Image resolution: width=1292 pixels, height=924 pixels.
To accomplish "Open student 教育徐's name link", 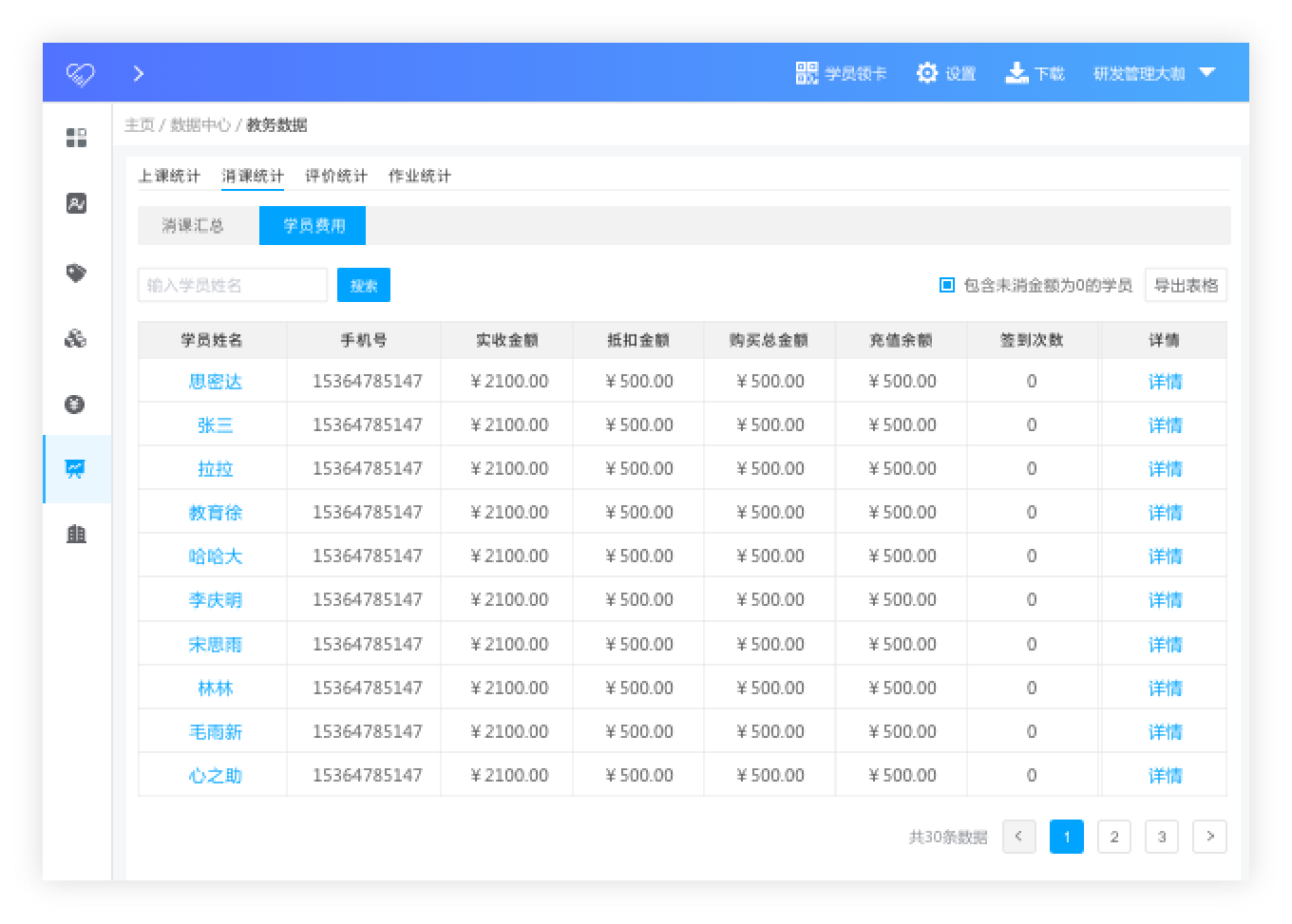I will point(216,513).
